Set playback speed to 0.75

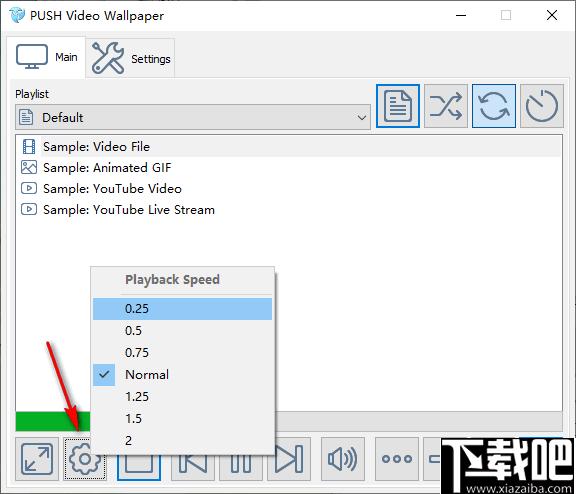click(182, 353)
